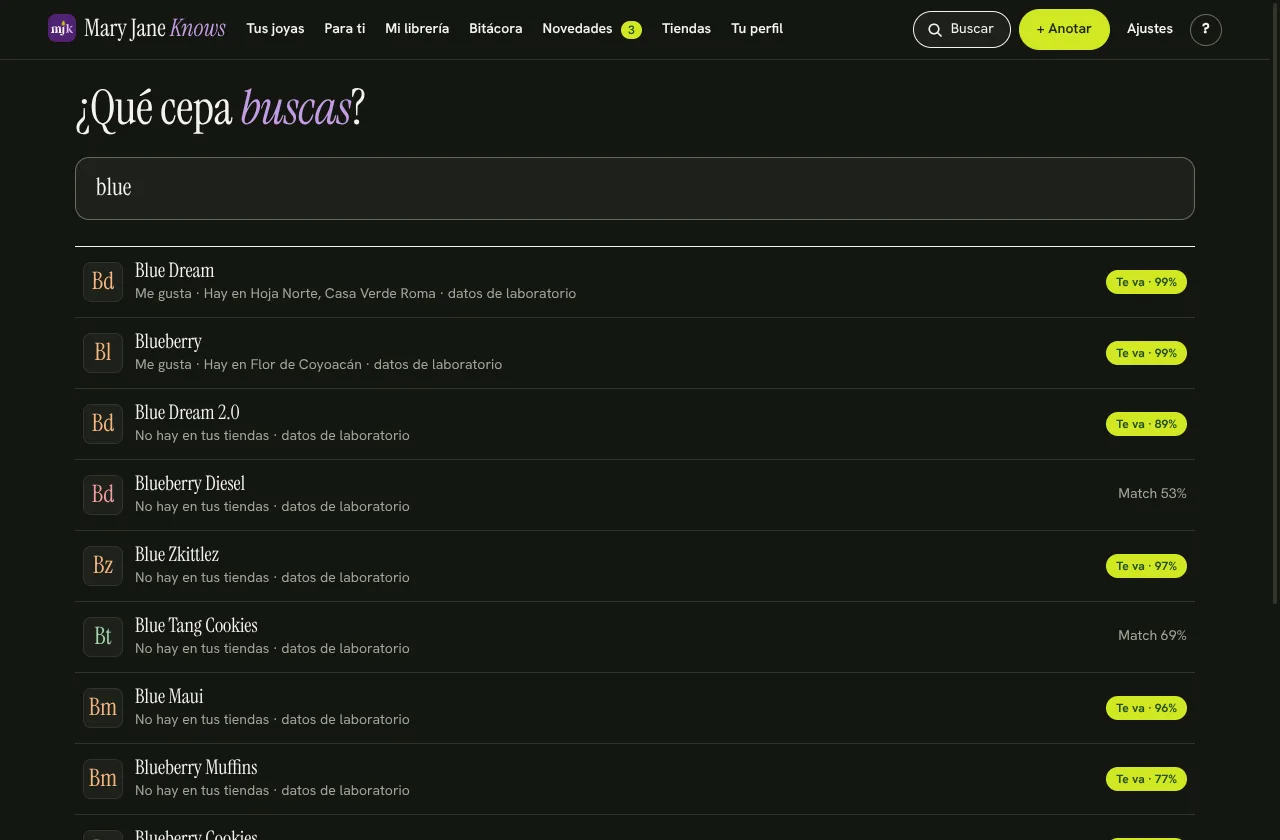The image size is (1280, 840).
Task: Click the Bt icon for Blue Tang Cookies
Action: click(x=103, y=637)
